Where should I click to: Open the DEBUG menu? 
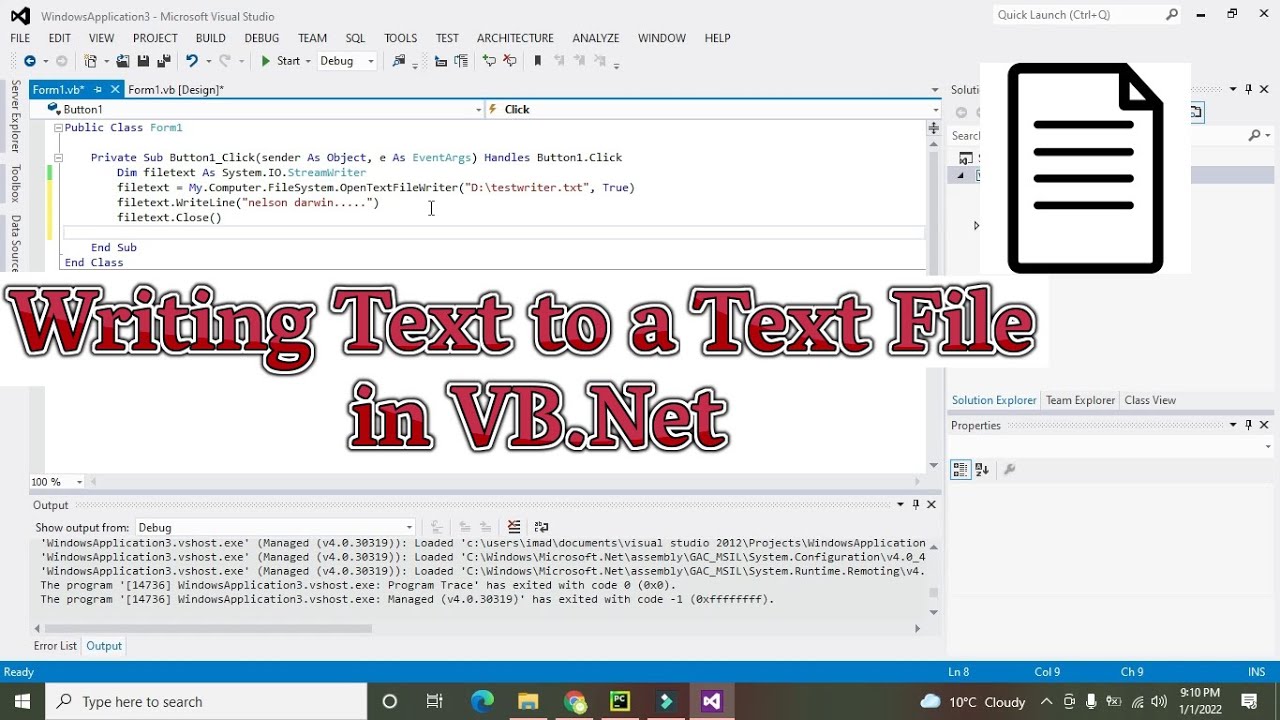click(x=262, y=38)
